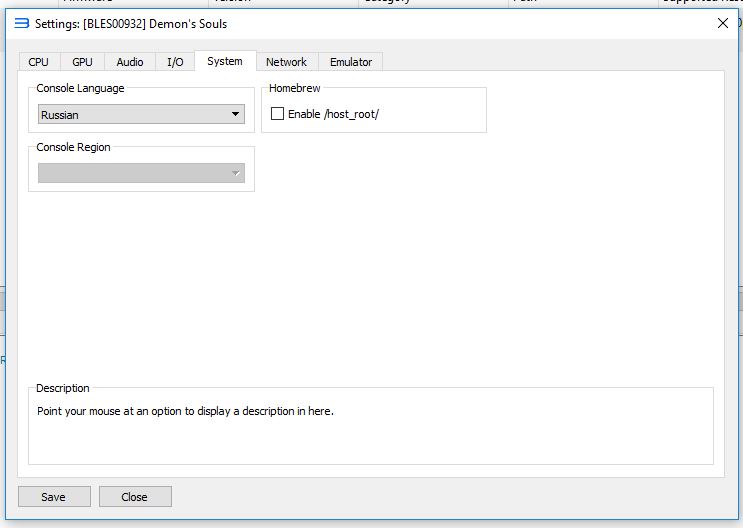Click the RPCS3 icon in title bar
This screenshot has height=528, width=743.
[x=21, y=23]
